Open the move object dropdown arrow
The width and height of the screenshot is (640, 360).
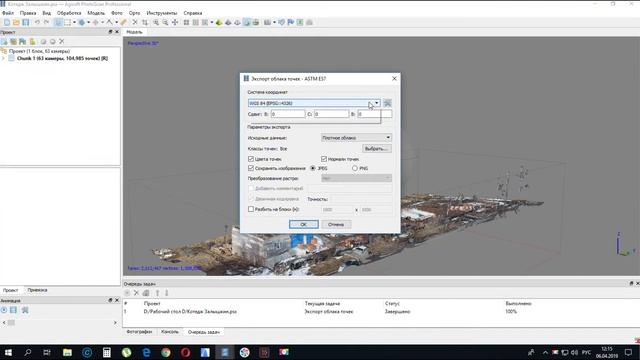pyautogui.click(x=102, y=22)
